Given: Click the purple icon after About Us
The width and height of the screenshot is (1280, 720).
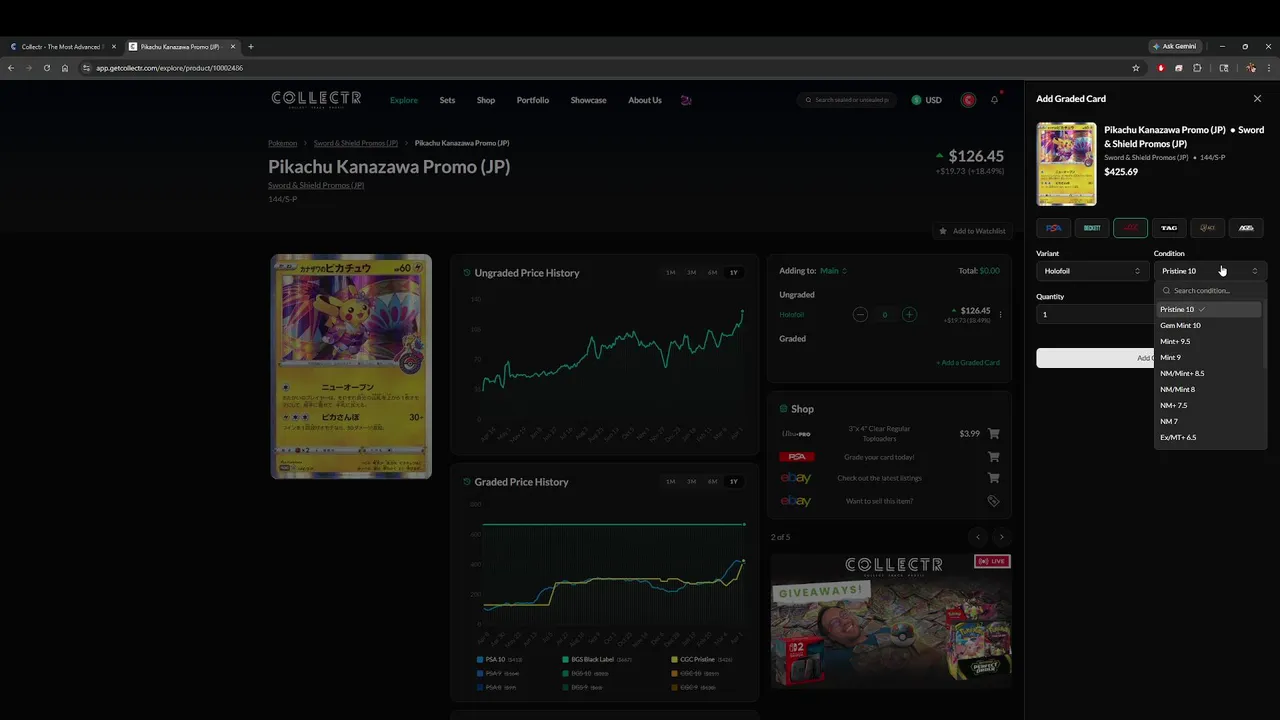Looking at the screenshot, I should 685,100.
